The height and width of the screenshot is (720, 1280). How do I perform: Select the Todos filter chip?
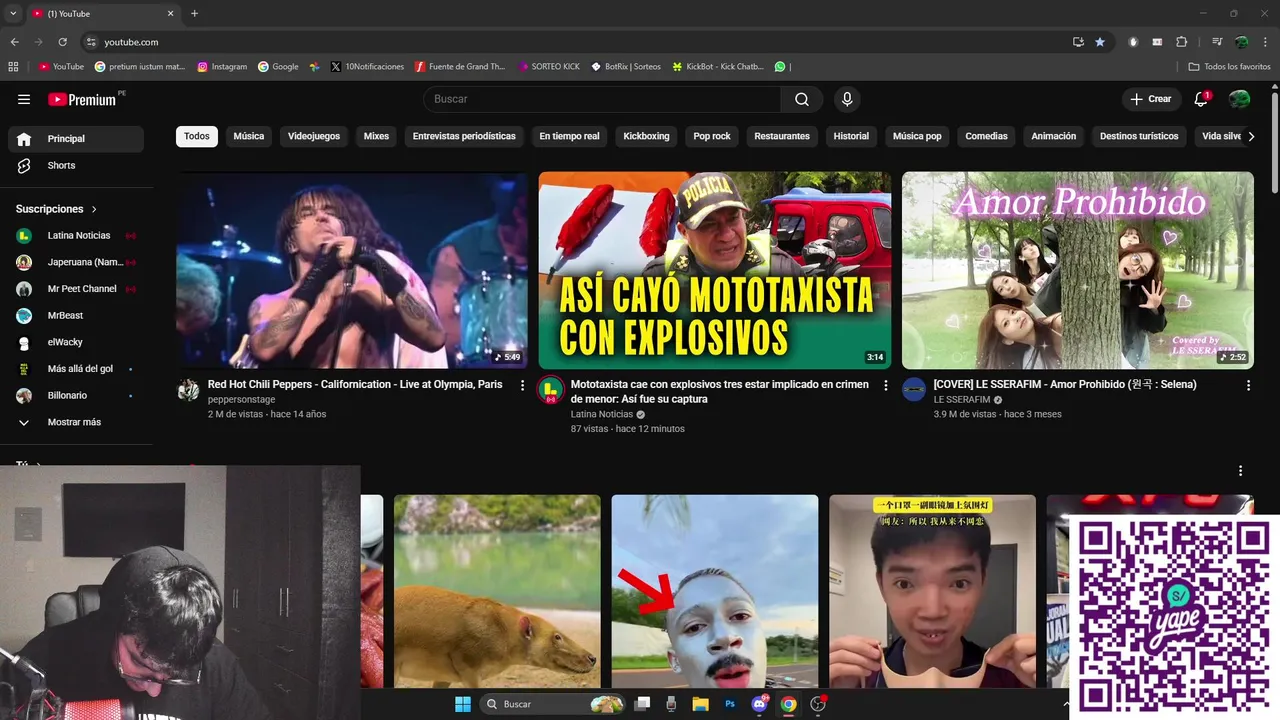click(197, 136)
